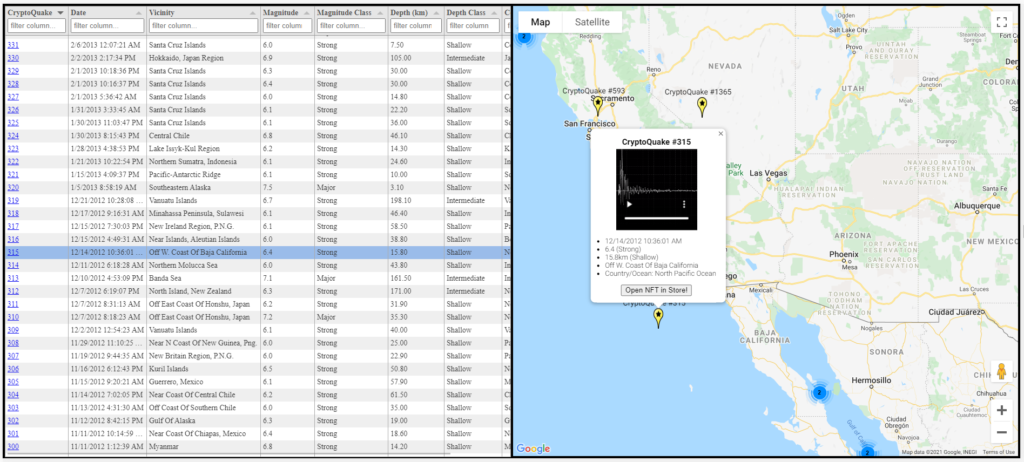Open CryptoQuake link 310
The width and height of the screenshot is (1024, 462).
pos(13,317)
